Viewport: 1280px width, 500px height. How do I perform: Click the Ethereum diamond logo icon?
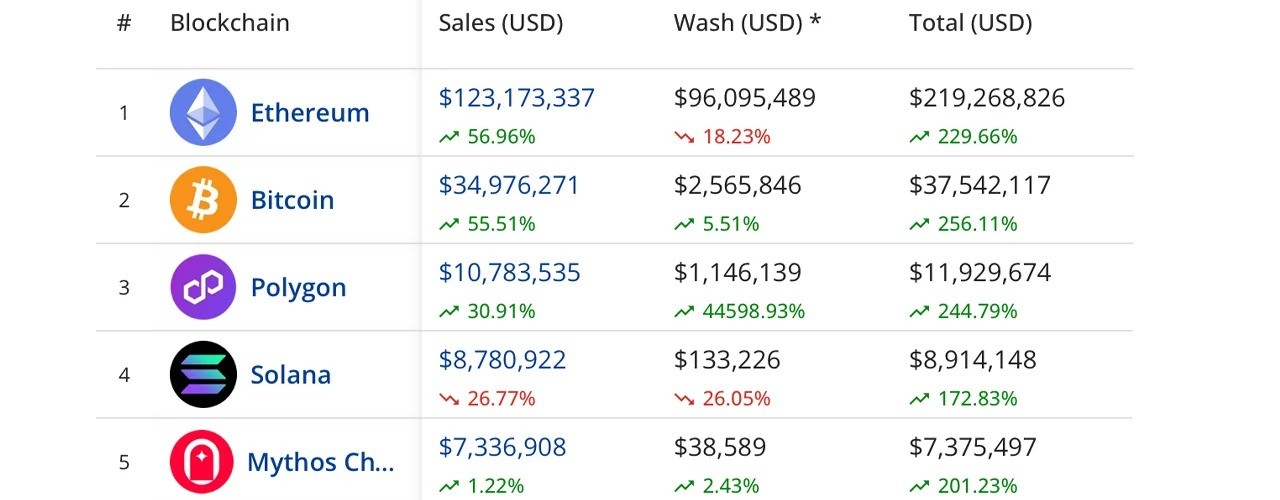(x=203, y=113)
